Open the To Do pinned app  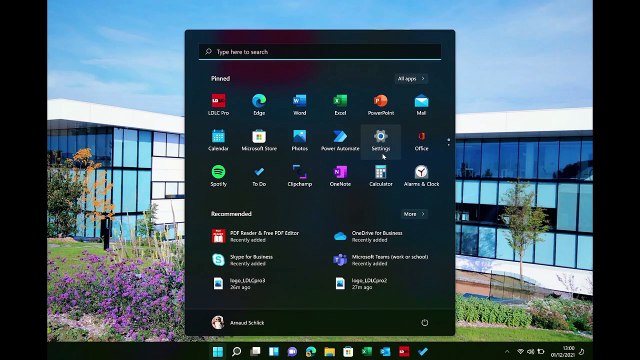coord(259,176)
